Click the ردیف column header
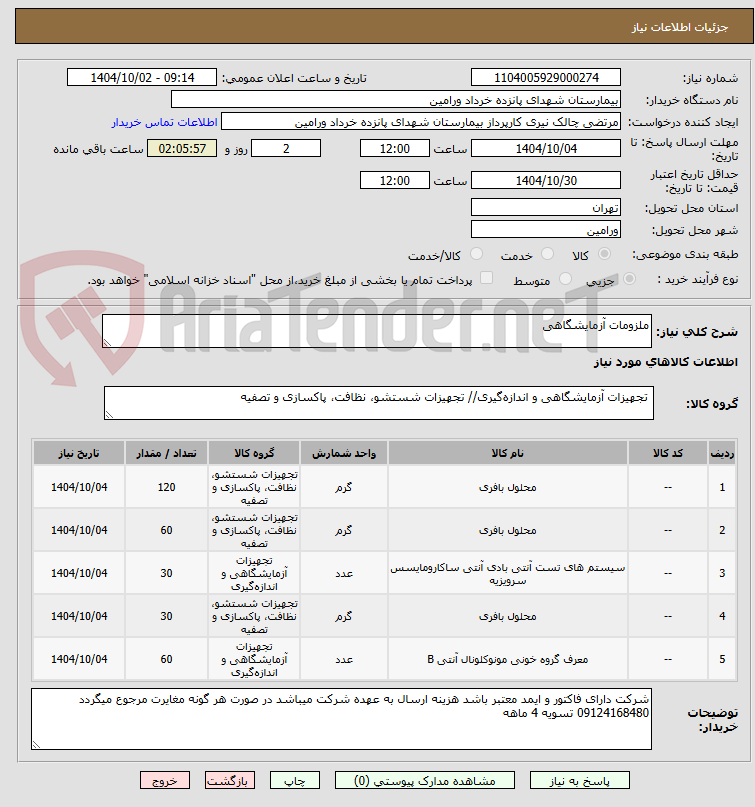Viewport: 755px width, 807px height. click(722, 453)
